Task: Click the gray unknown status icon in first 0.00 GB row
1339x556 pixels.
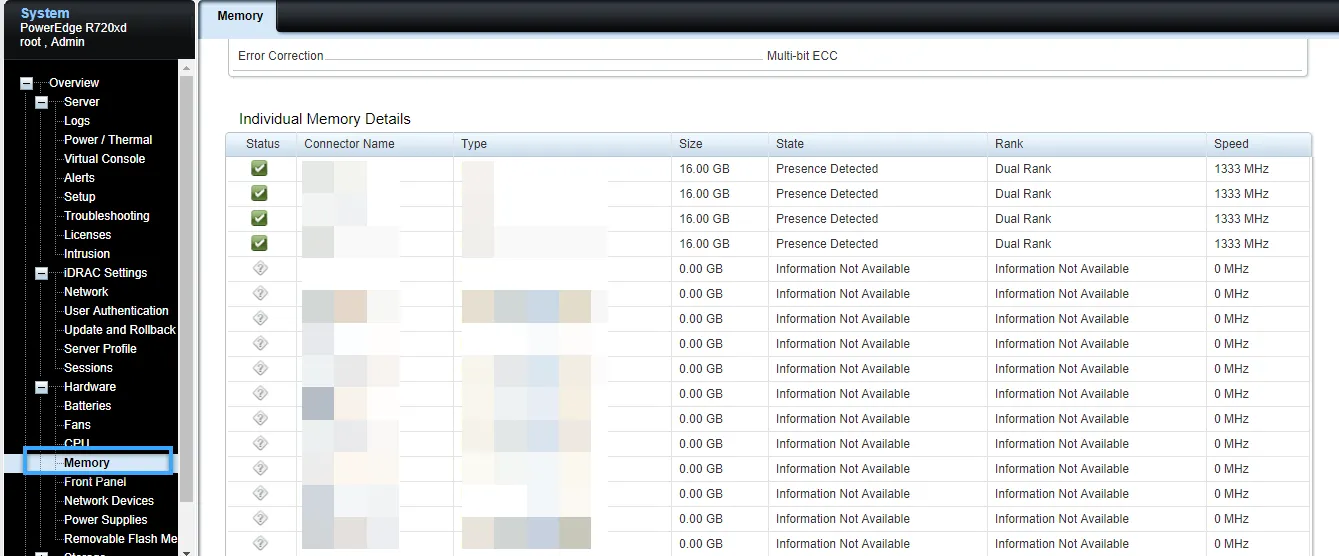Action: (x=259, y=269)
